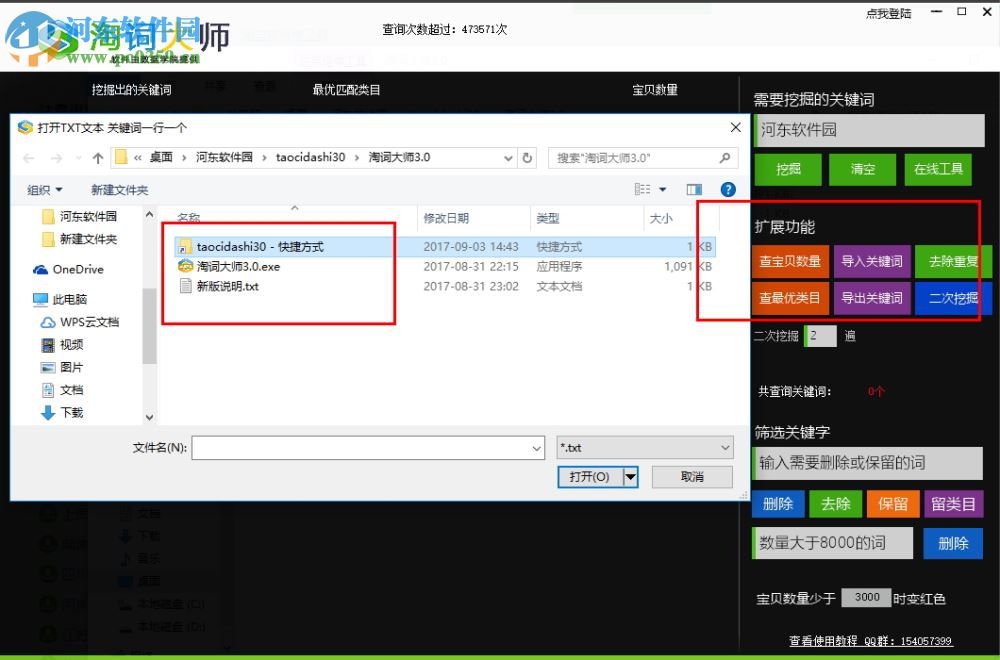
Task: Toggle the preview pane icon
Action: (x=695, y=189)
